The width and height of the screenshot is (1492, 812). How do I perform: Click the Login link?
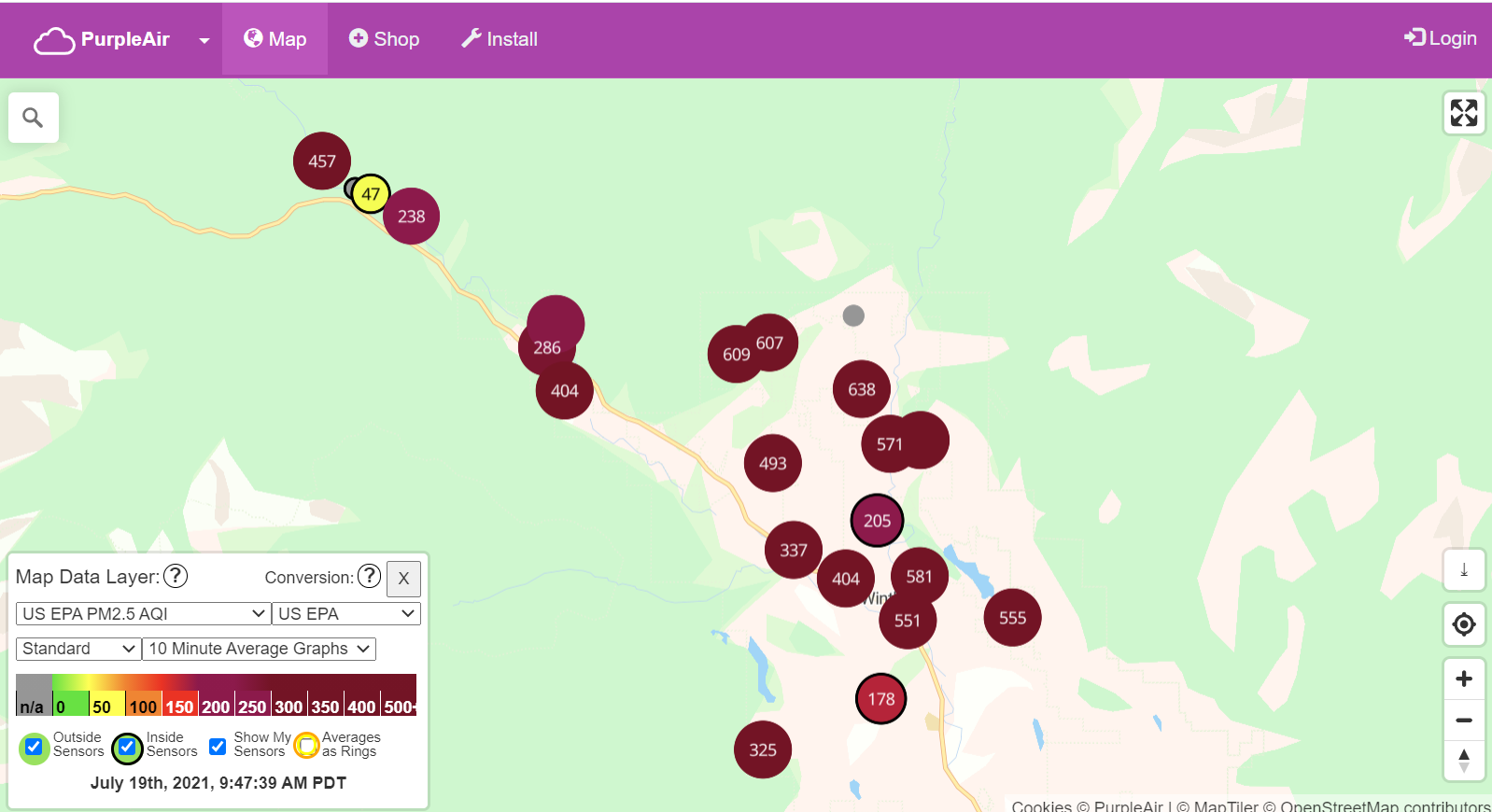click(x=1441, y=38)
